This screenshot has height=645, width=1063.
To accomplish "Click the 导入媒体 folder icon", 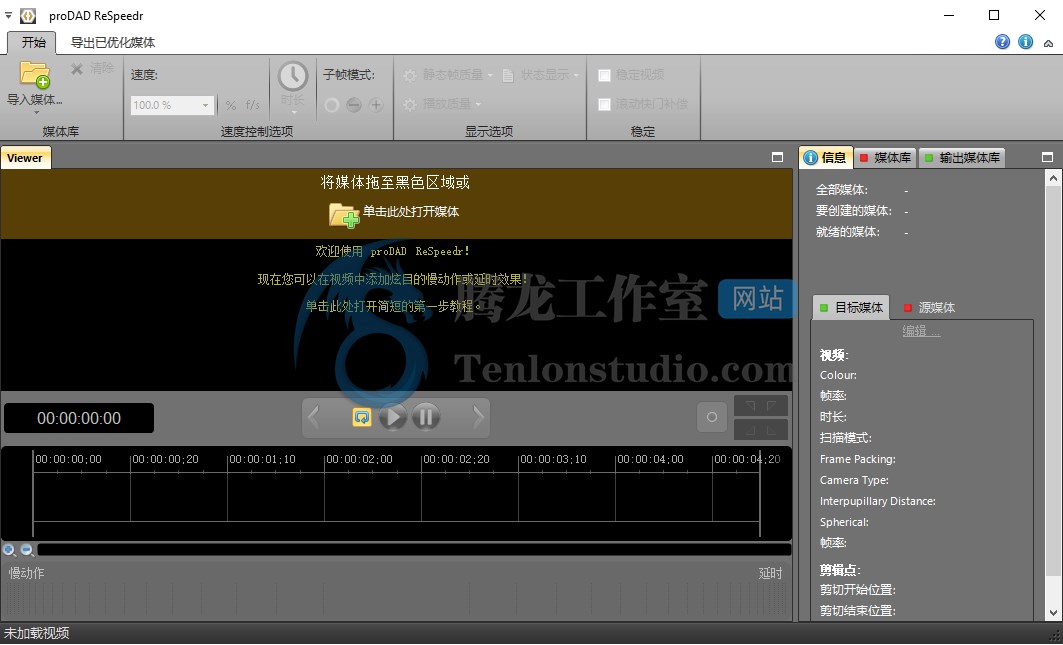I will tap(35, 75).
